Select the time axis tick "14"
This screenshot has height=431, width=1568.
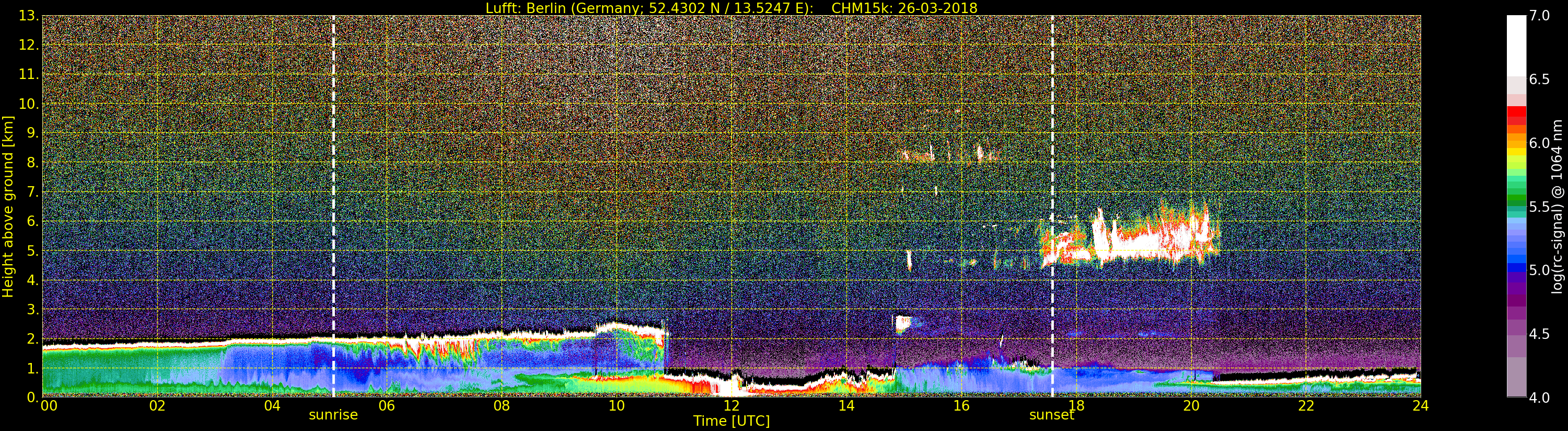coord(846,405)
